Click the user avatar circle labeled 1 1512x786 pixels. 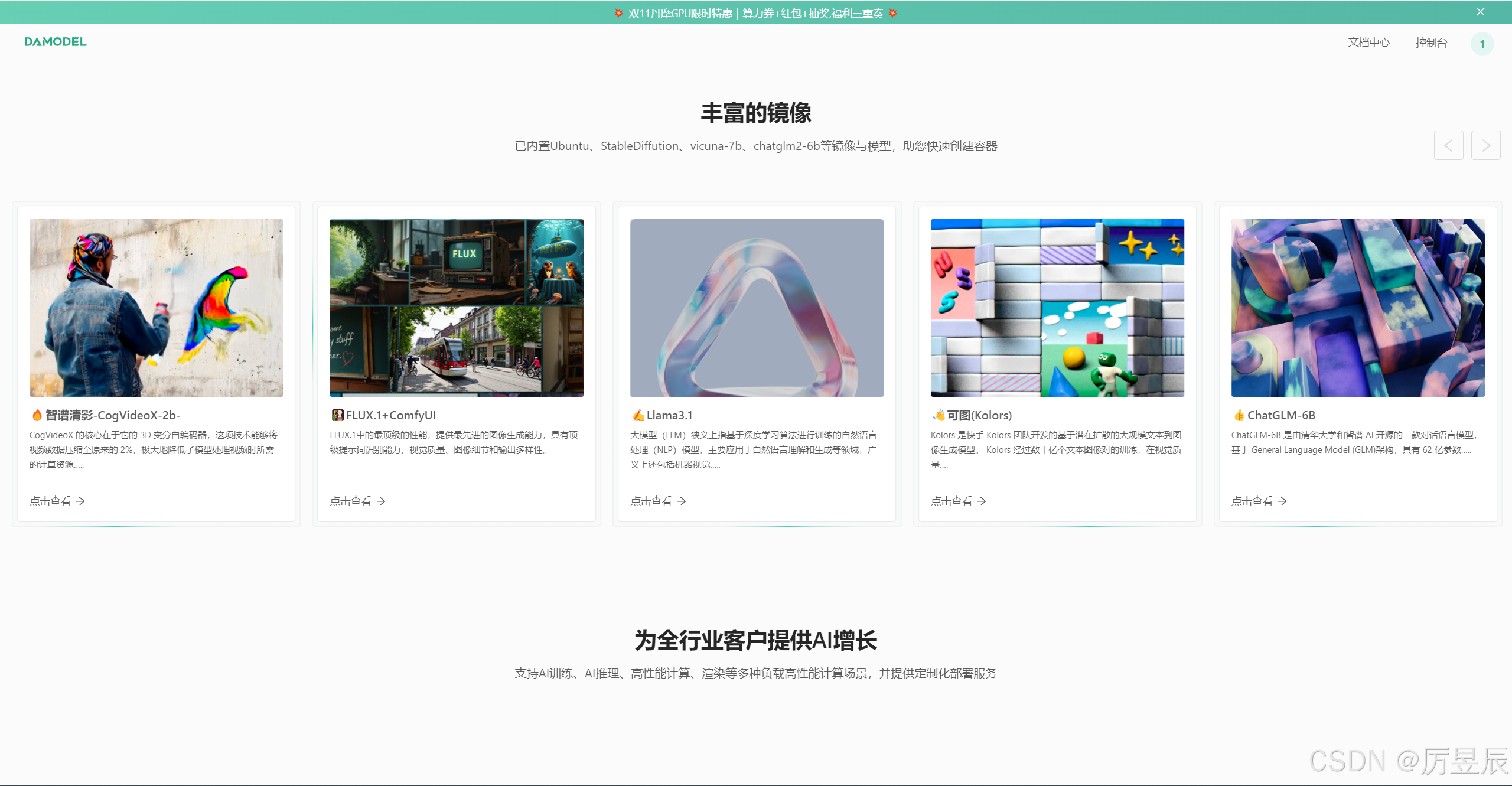(1482, 44)
